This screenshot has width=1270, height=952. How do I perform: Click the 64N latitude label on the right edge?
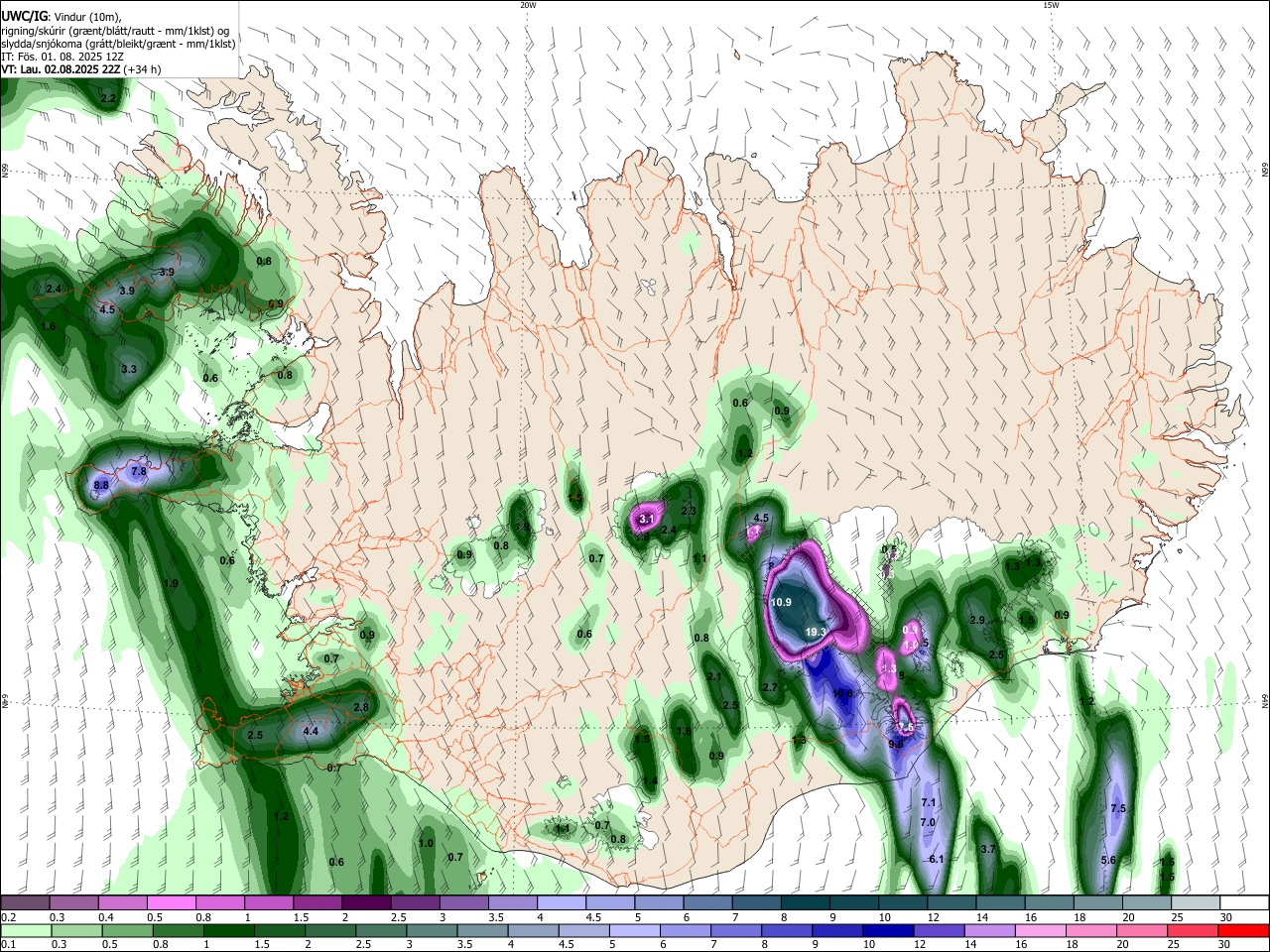pos(1265,700)
